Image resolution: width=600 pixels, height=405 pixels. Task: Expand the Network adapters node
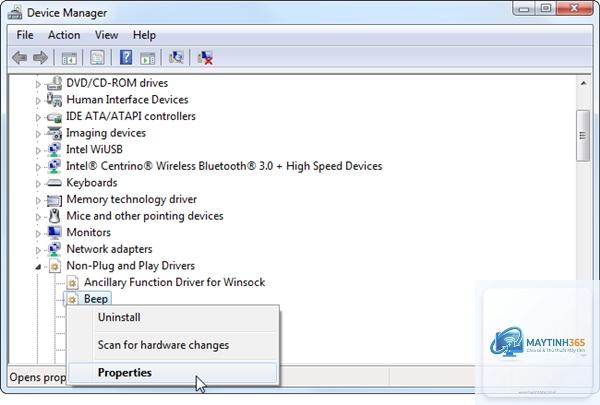(x=38, y=250)
